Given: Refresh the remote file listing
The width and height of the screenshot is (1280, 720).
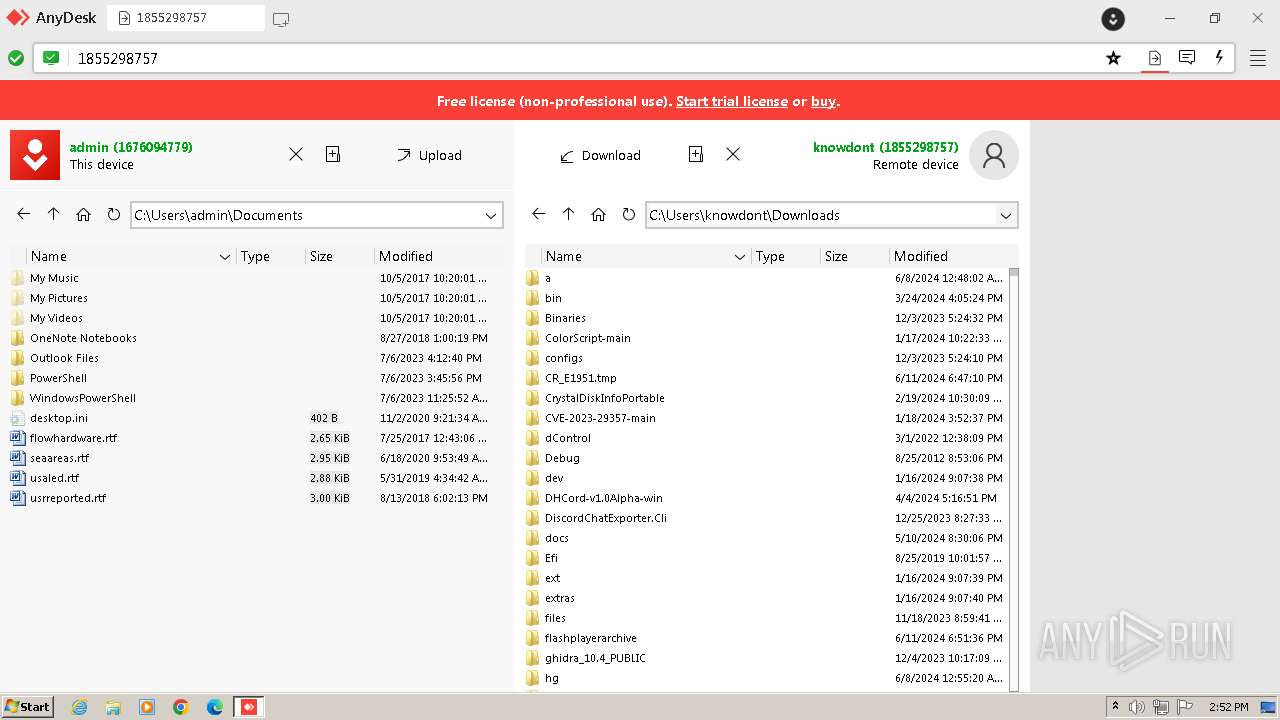Looking at the screenshot, I should point(628,214).
